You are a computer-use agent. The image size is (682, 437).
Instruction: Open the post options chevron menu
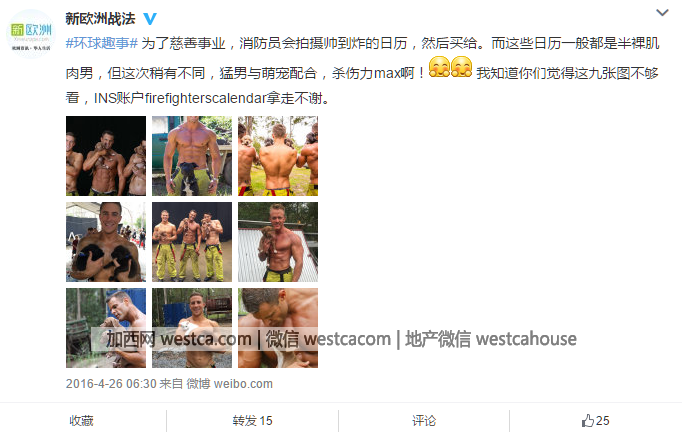tap(662, 13)
